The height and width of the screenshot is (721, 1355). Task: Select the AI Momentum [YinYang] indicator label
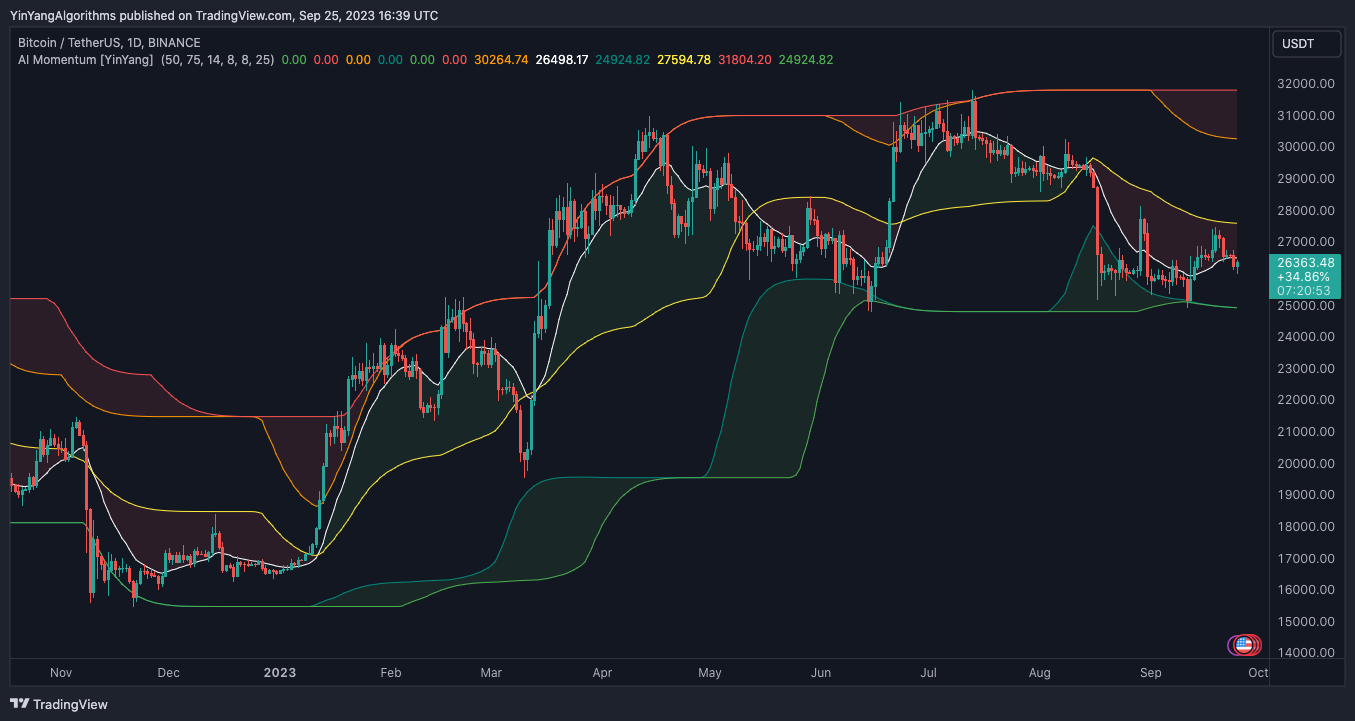[x=86, y=60]
